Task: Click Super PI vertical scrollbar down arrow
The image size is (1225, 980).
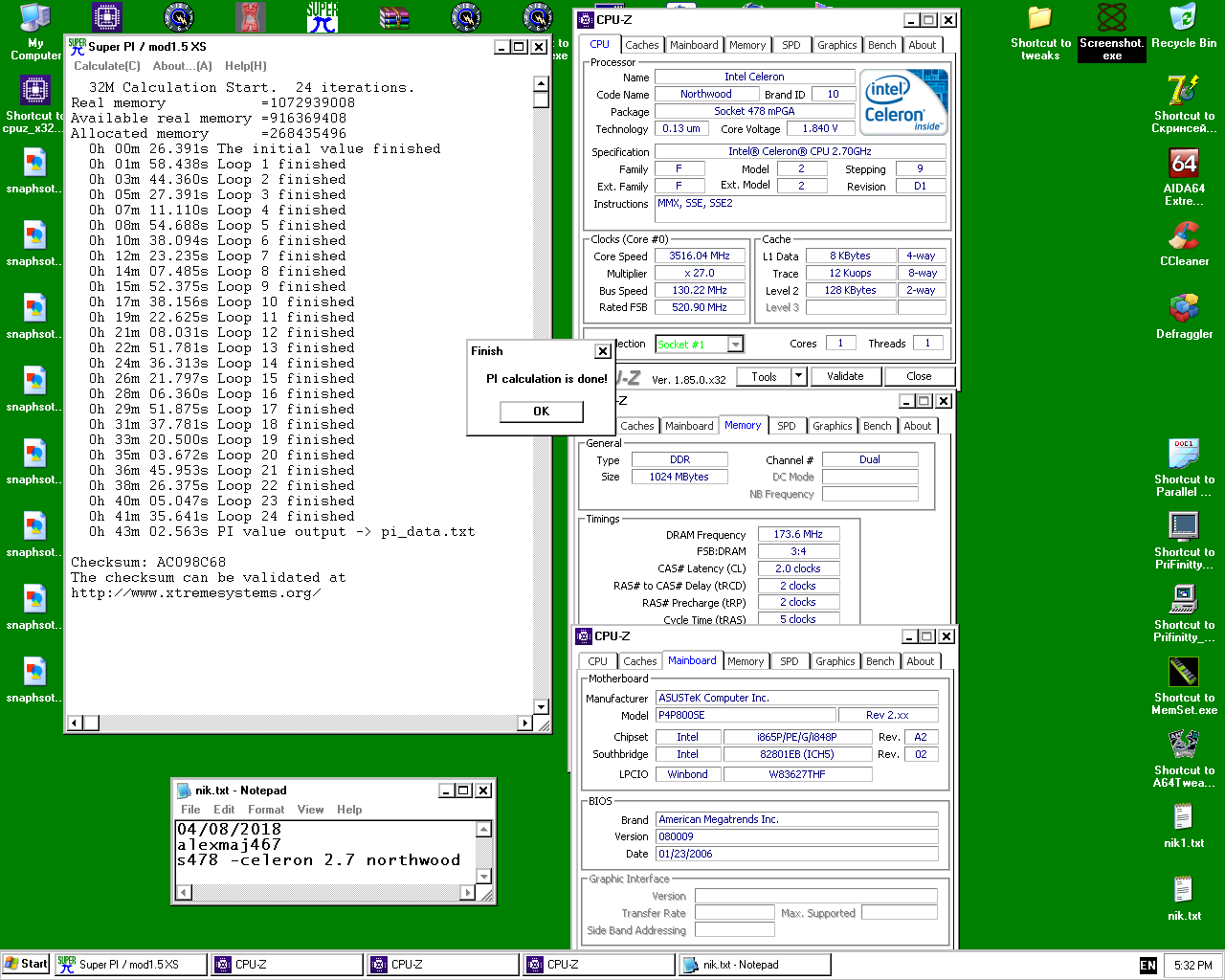Action: 541,707
